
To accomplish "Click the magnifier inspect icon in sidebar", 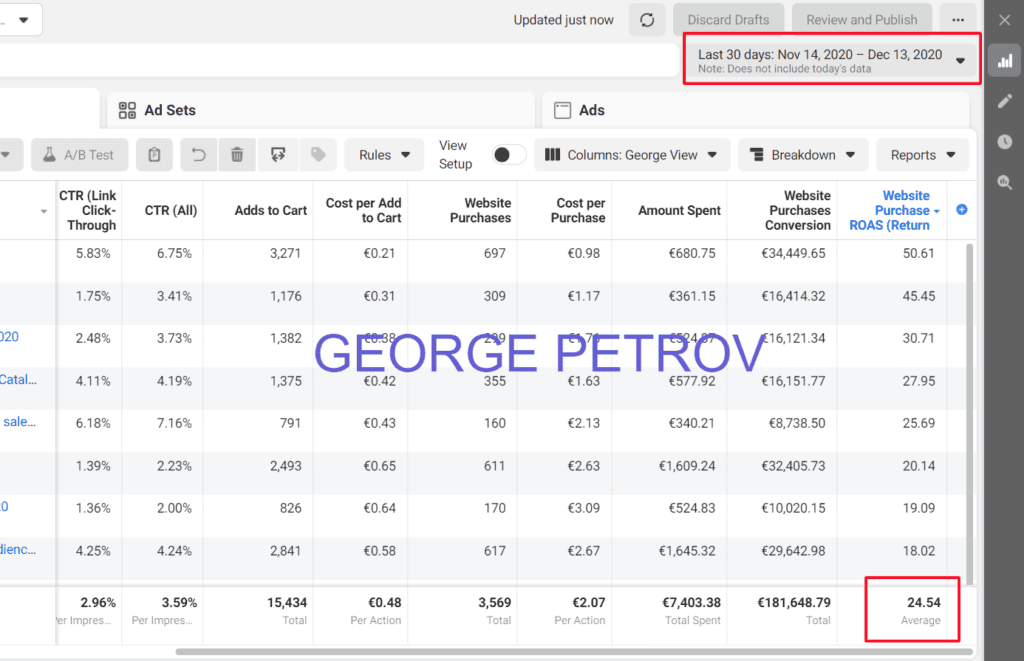I will [1005, 182].
